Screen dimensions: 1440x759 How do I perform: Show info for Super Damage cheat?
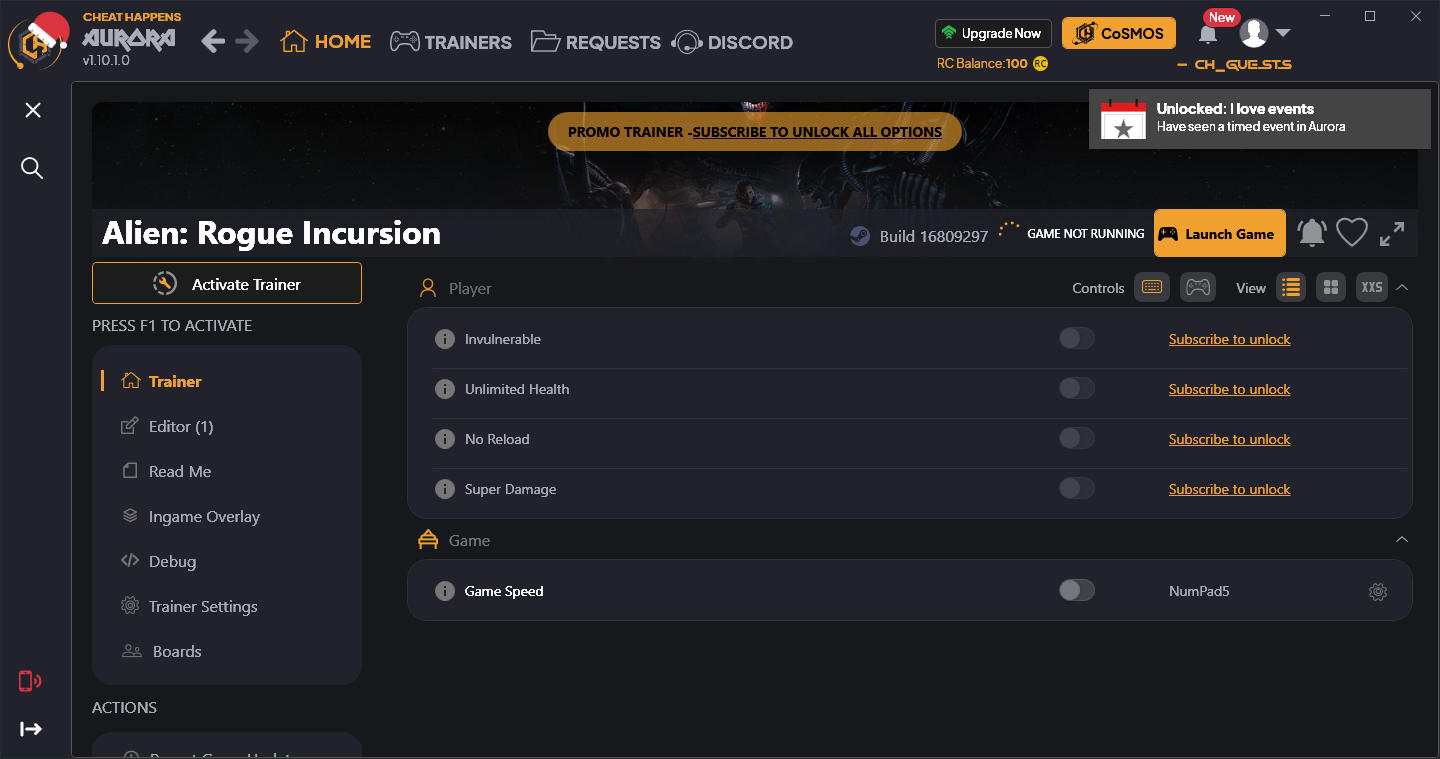[x=445, y=489]
